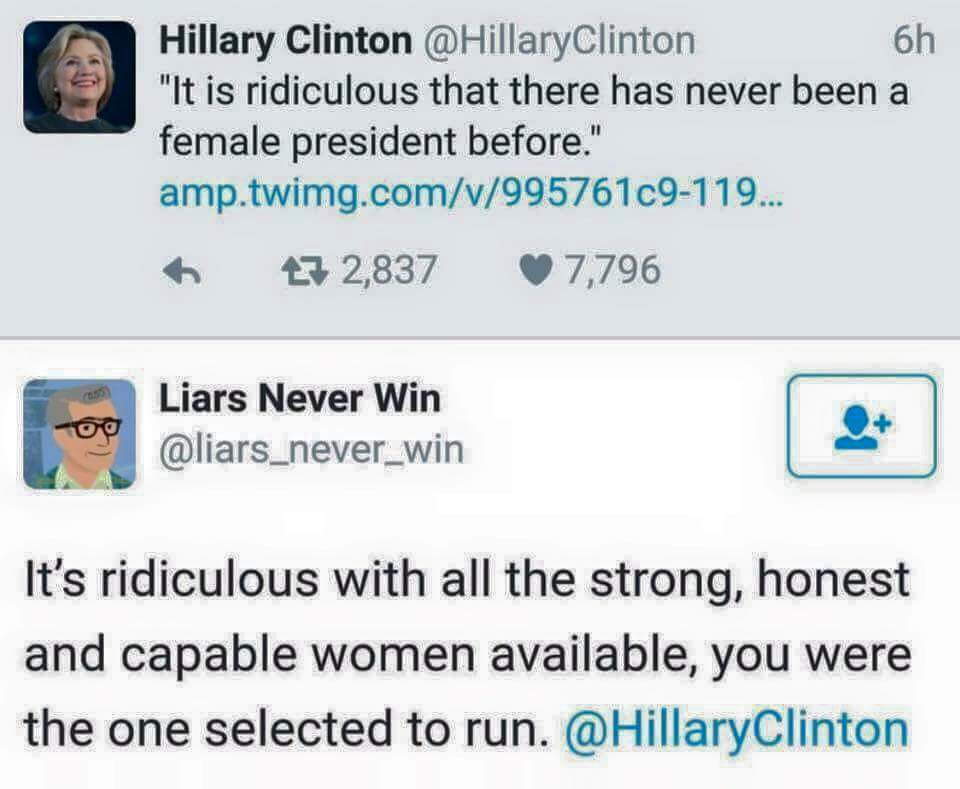Click the @HillaryClinton handle beside the name
The width and height of the screenshot is (960, 789).
(559, 41)
